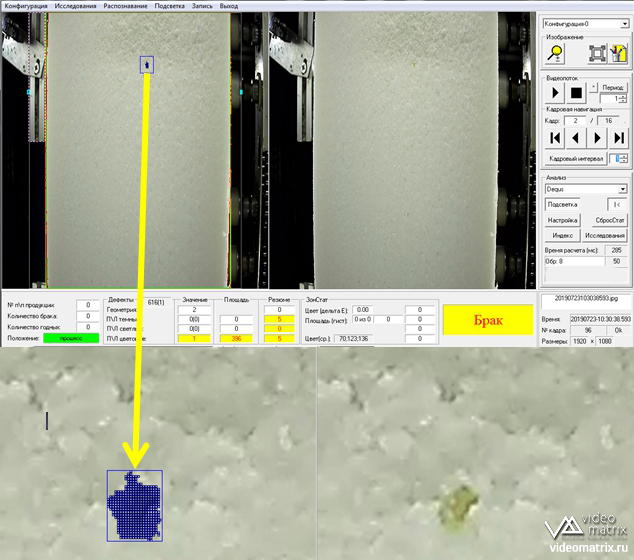
Task: Start video stream with play button
Action: pyautogui.click(x=555, y=93)
